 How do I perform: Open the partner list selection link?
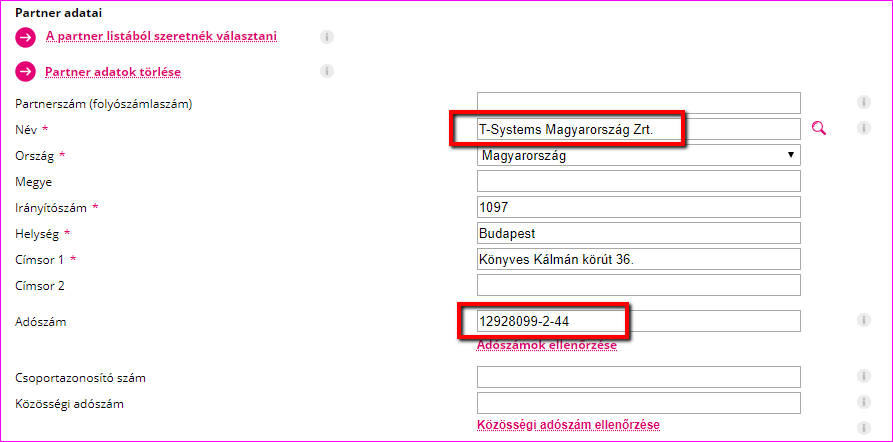tap(161, 36)
